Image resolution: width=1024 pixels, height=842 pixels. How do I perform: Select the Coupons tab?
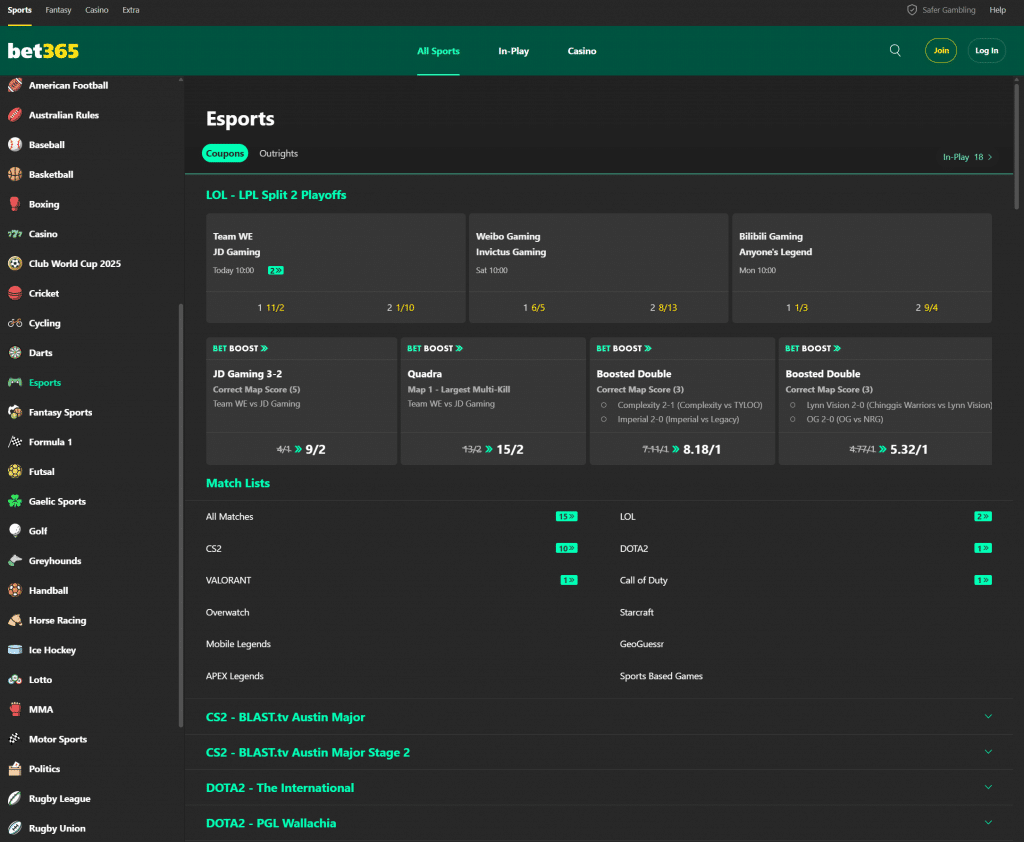click(x=225, y=154)
